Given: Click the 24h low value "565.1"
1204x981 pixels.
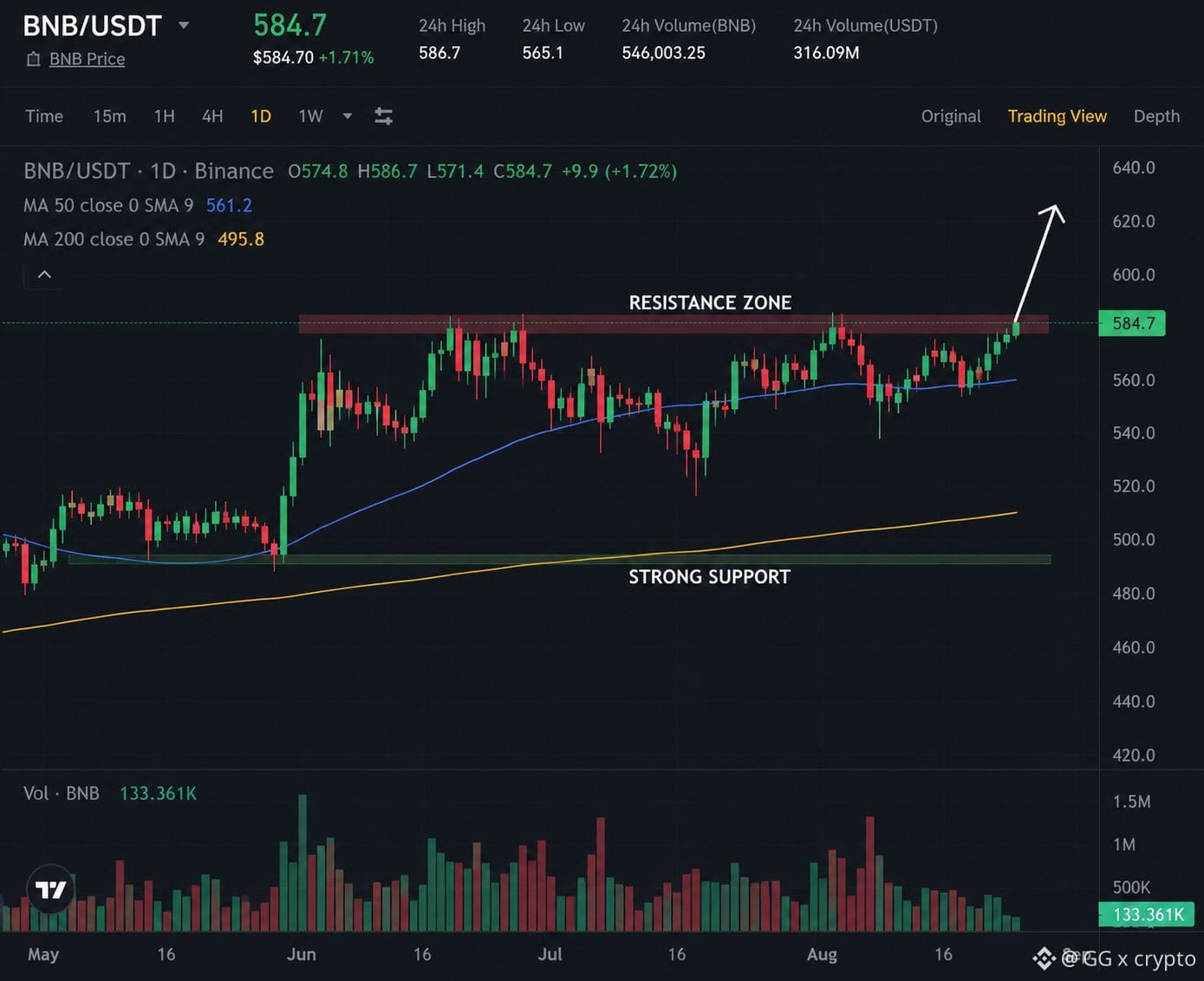Looking at the screenshot, I should 543,53.
